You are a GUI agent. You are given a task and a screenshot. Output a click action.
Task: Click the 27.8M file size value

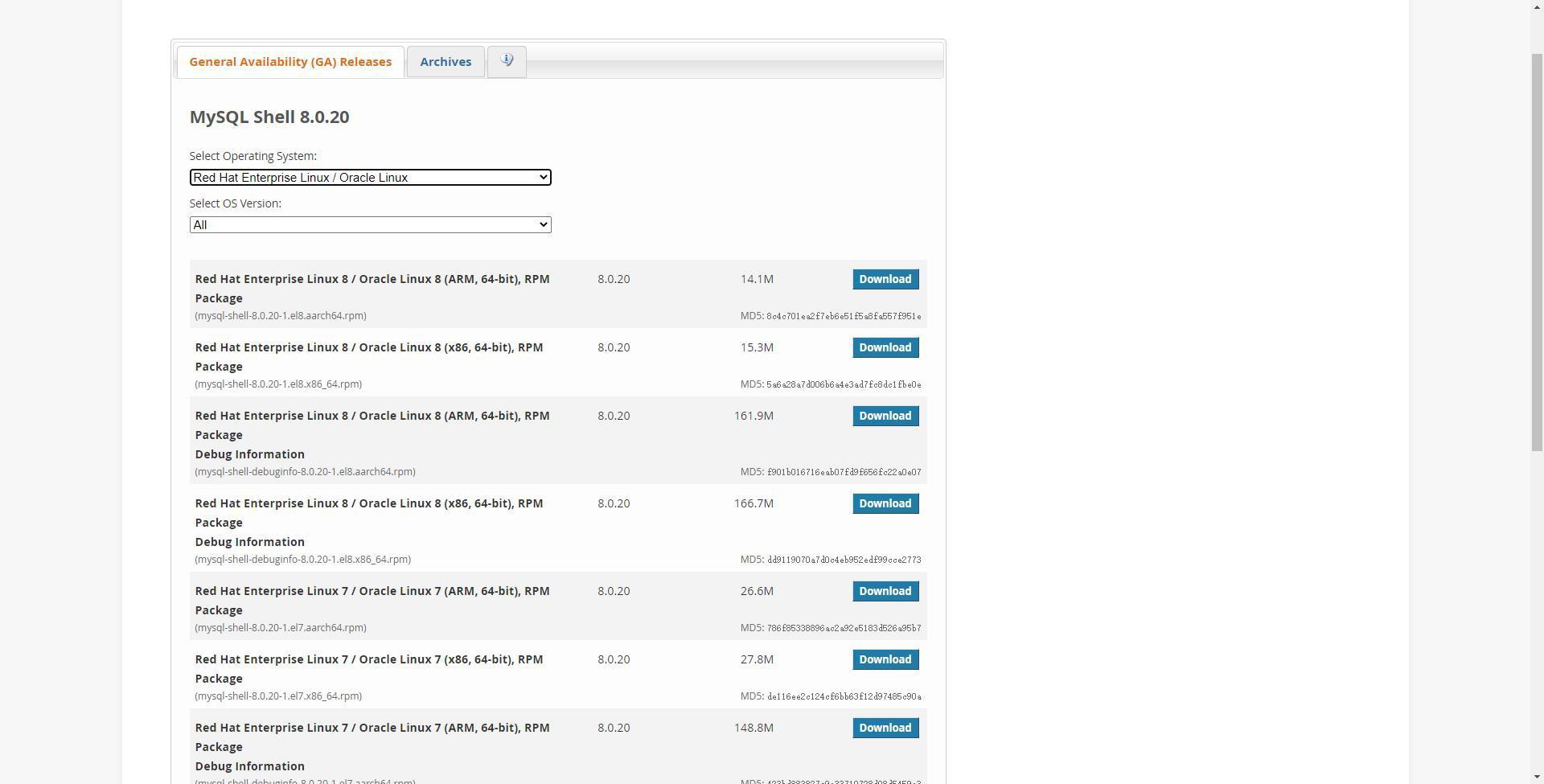point(757,659)
